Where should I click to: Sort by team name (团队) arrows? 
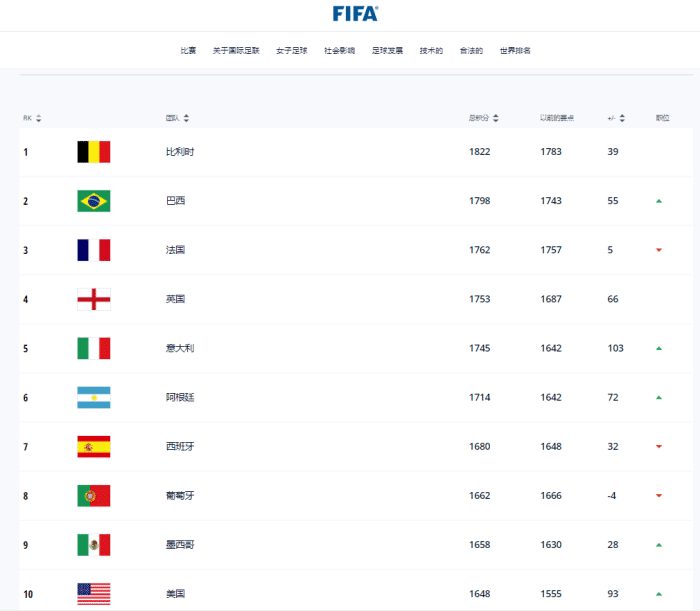click(x=186, y=118)
